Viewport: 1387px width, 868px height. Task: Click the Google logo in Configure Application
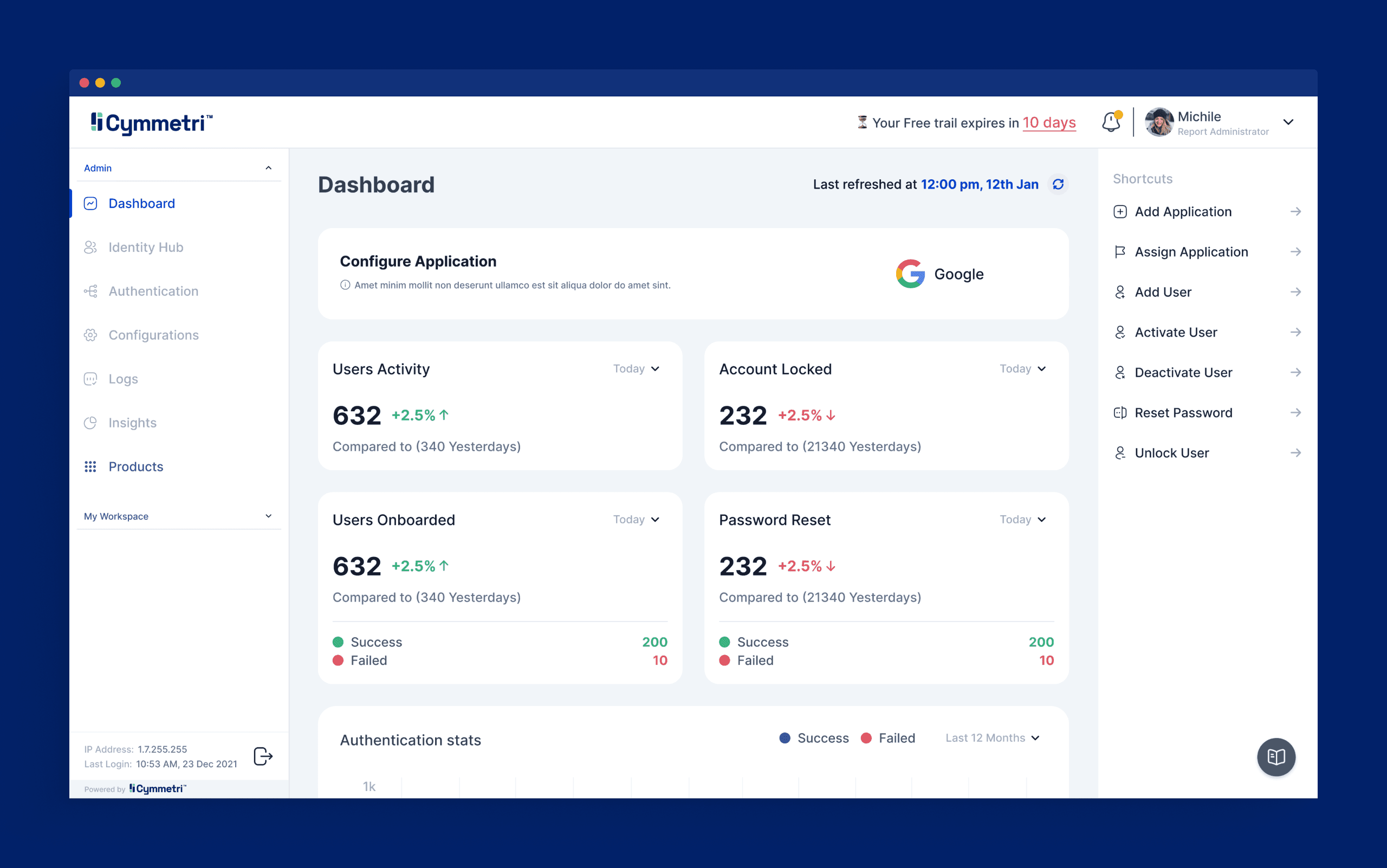911,274
